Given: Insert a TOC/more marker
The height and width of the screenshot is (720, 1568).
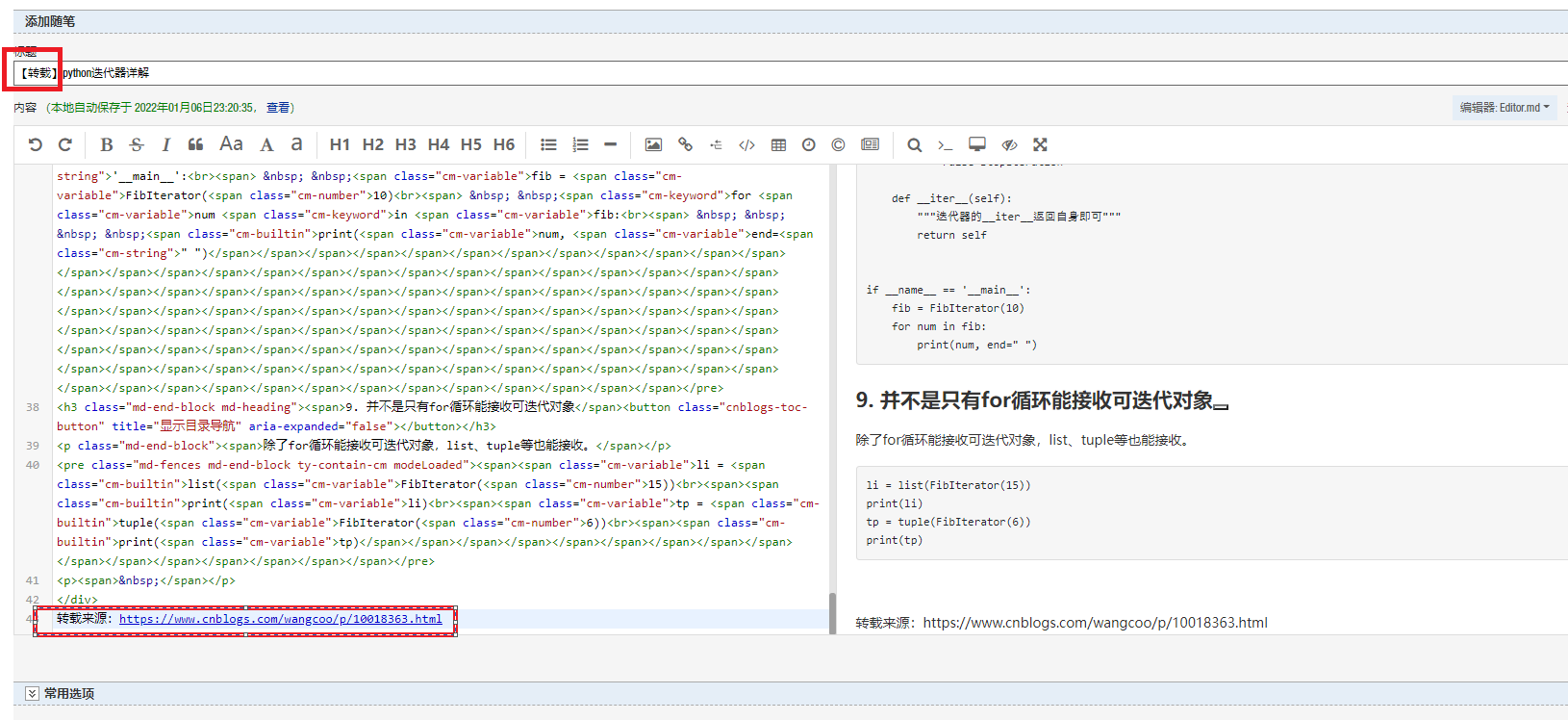Looking at the screenshot, I should tap(716, 144).
